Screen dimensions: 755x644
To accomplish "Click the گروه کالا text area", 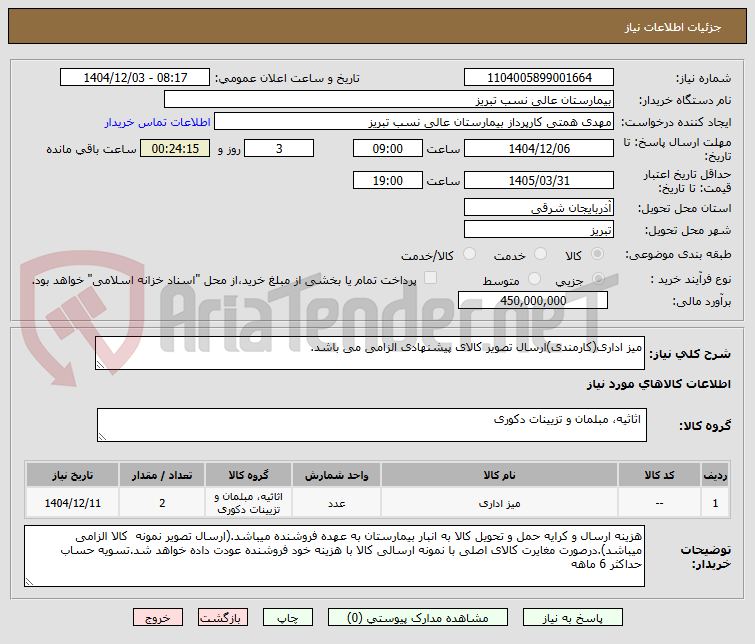I will pyautogui.click(x=372, y=425).
